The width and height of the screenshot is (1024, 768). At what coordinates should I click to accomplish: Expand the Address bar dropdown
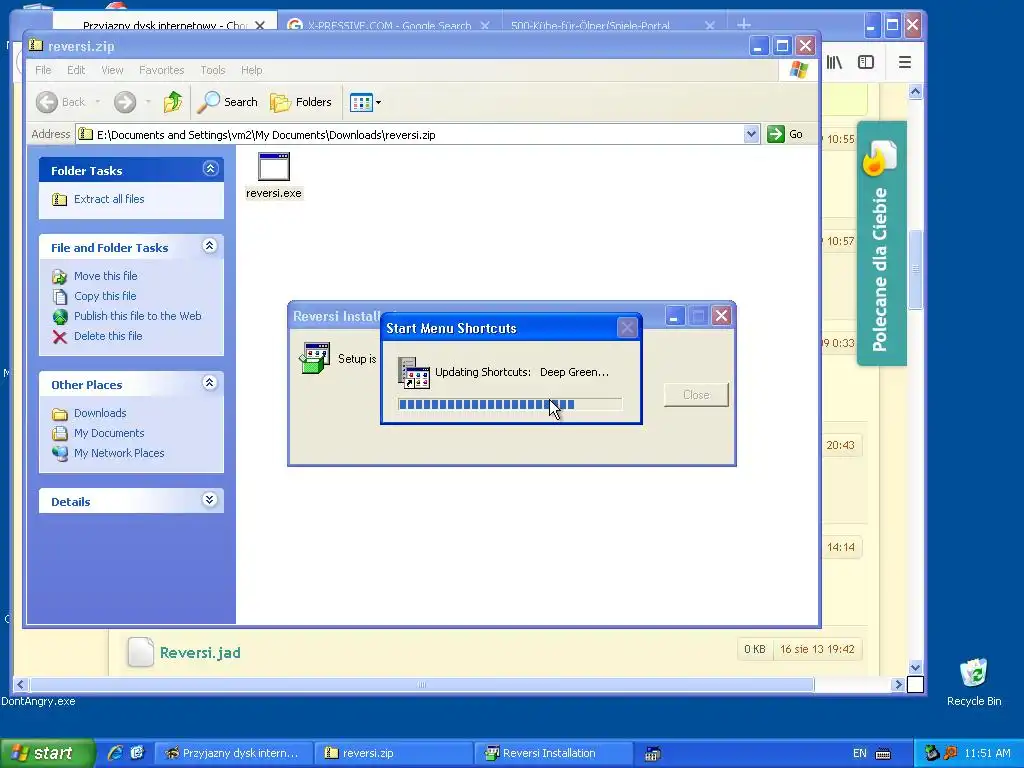click(751, 134)
